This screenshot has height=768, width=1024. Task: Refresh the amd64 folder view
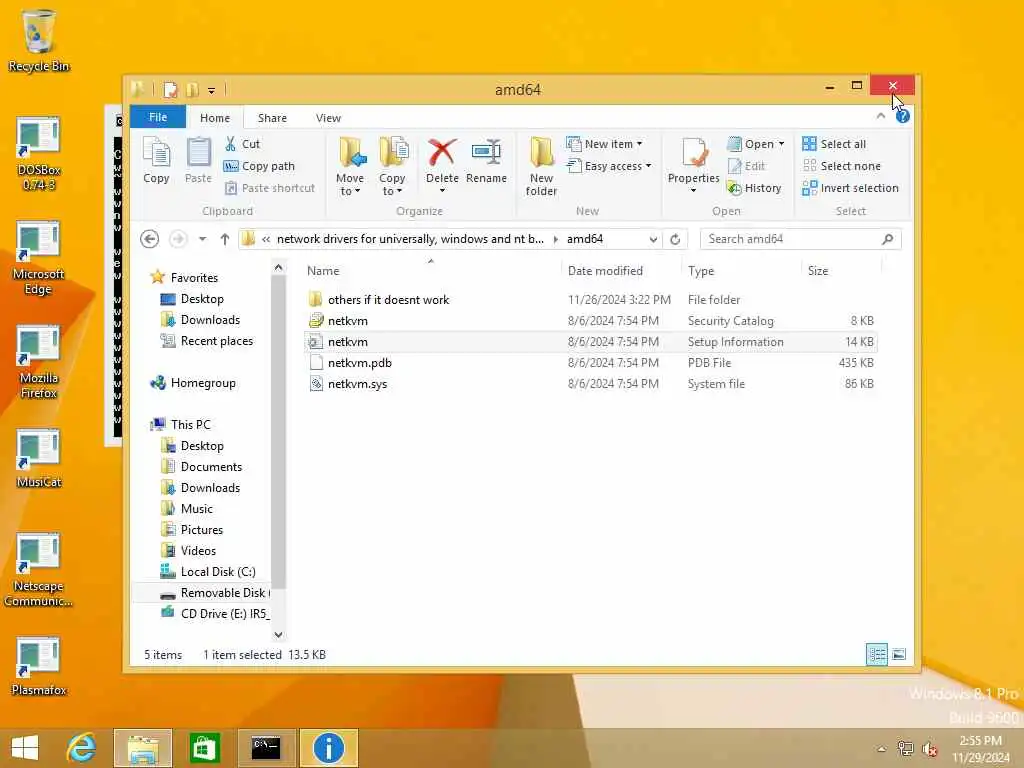pos(675,239)
